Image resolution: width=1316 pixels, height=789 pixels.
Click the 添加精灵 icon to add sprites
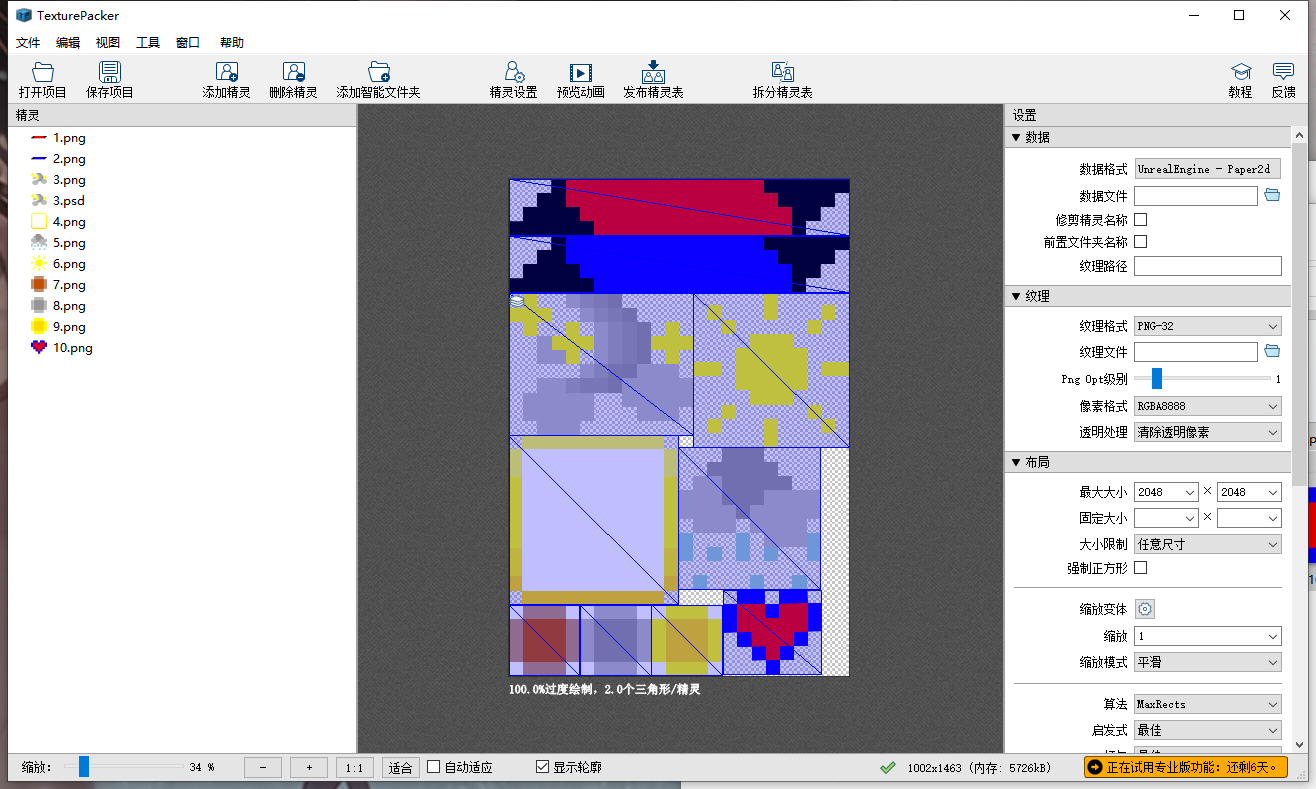226,78
